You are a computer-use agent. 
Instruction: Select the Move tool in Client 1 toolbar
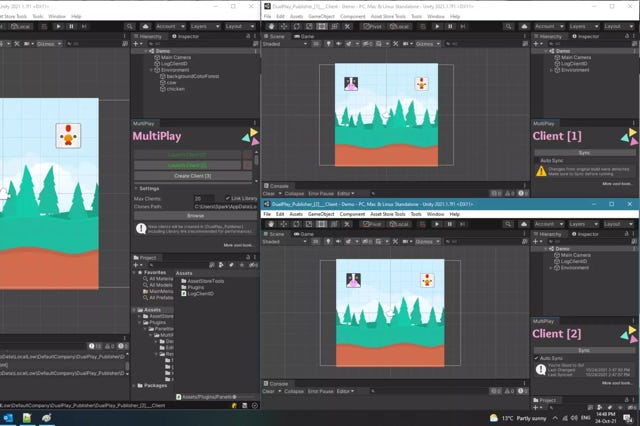[x=284, y=27]
